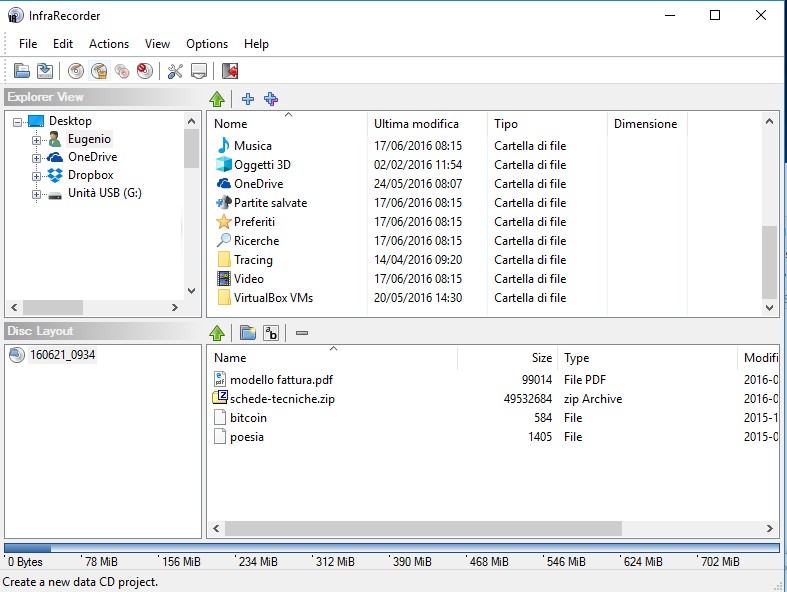Sort explorer list by Tipo column
The height and width of the screenshot is (592, 787).
coord(547,124)
